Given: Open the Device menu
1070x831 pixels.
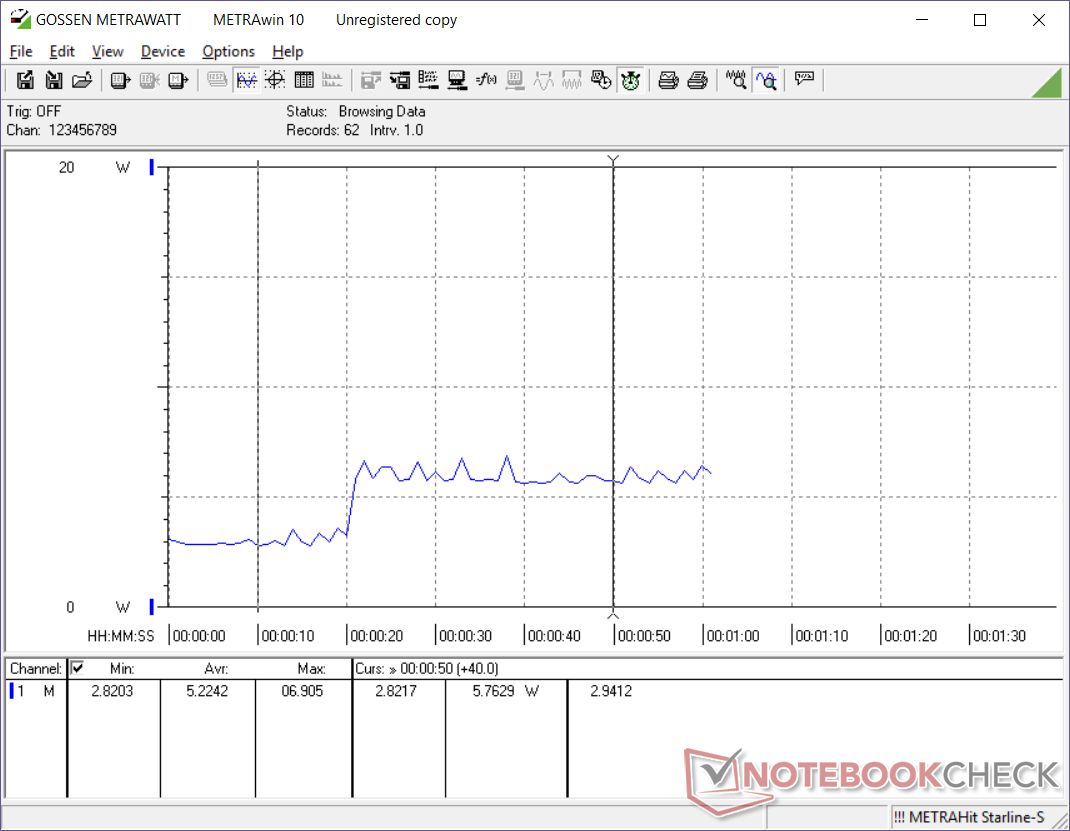Looking at the screenshot, I should [162, 51].
